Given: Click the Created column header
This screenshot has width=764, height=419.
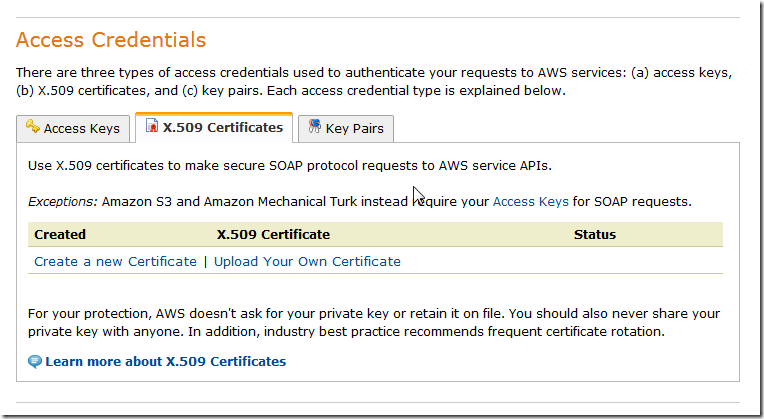Looking at the screenshot, I should coord(60,235).
